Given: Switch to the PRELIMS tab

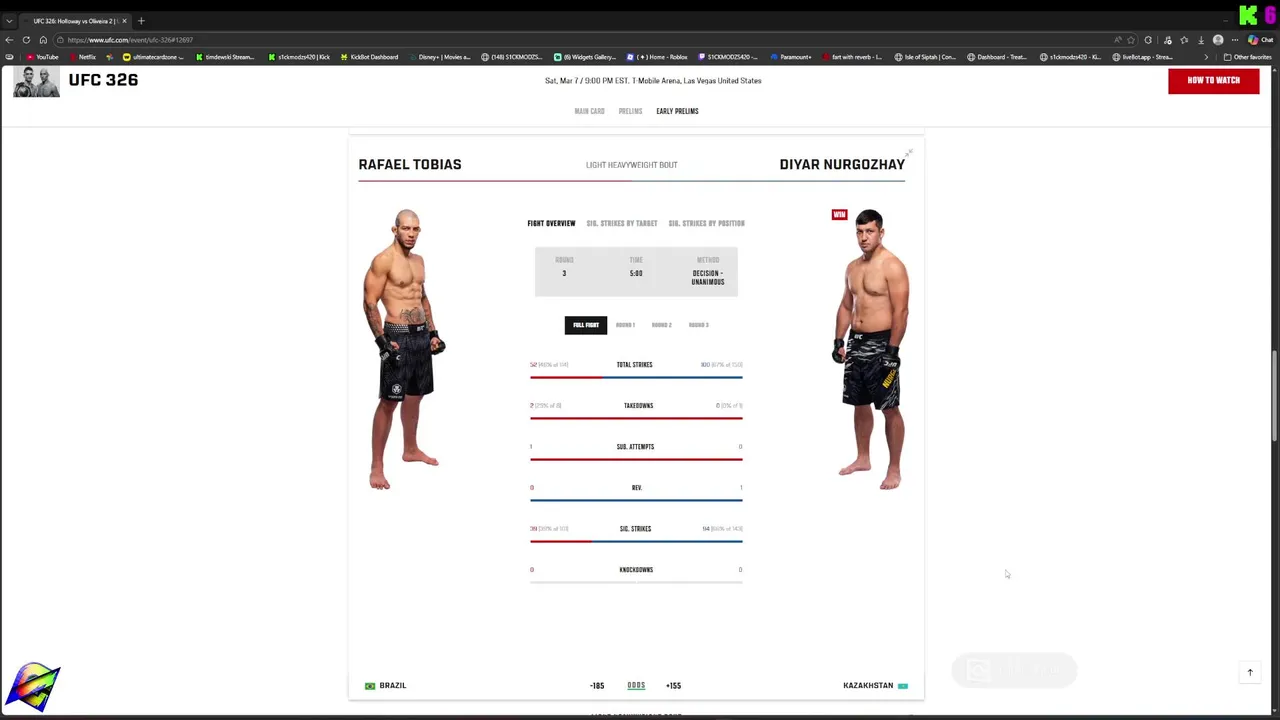Looking at the screenshot, I should point(630,111).
